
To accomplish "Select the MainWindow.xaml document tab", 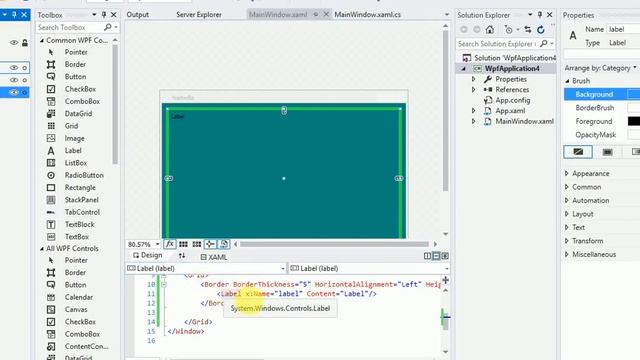I will [x=278, y=14].
